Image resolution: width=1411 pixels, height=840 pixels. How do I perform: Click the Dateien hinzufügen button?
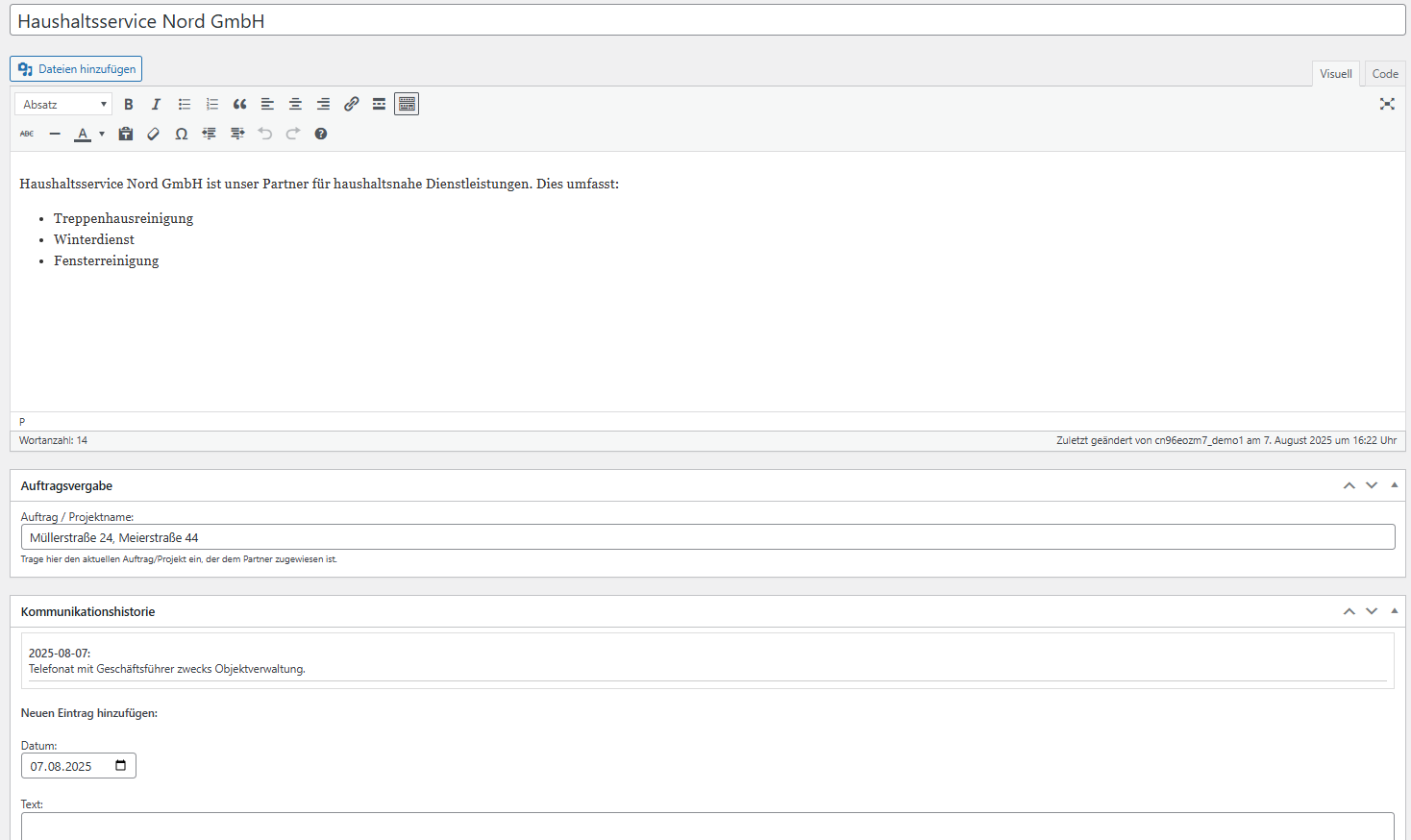point(76,69)
